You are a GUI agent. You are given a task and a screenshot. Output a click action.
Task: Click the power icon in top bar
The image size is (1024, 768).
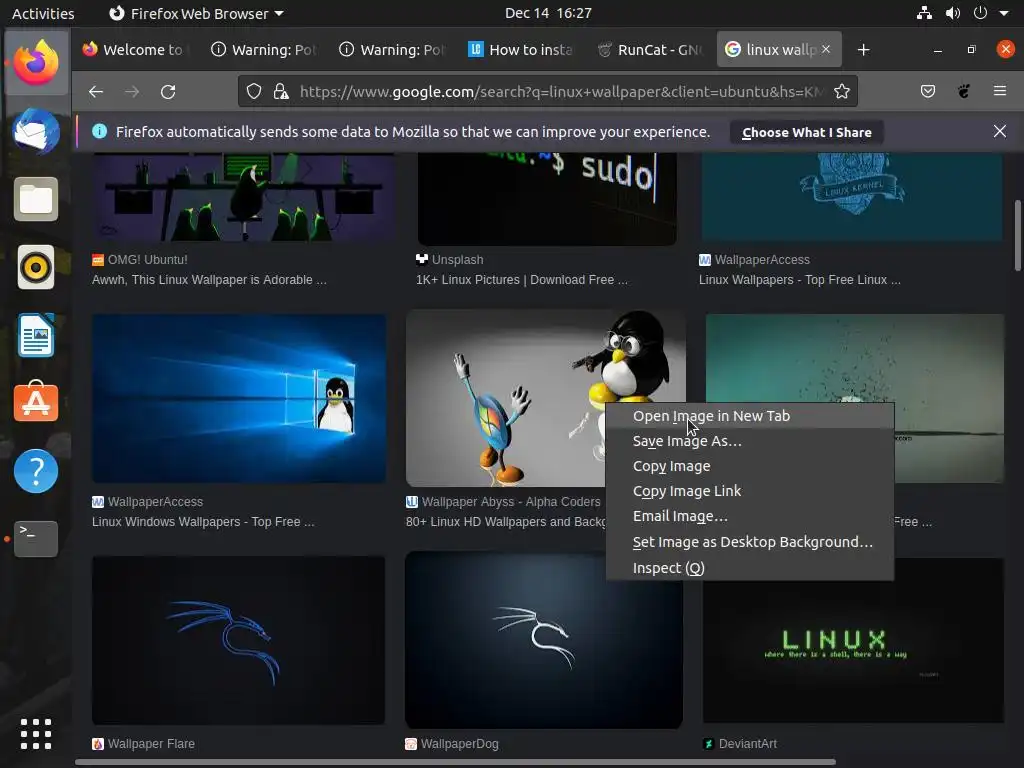980,13
